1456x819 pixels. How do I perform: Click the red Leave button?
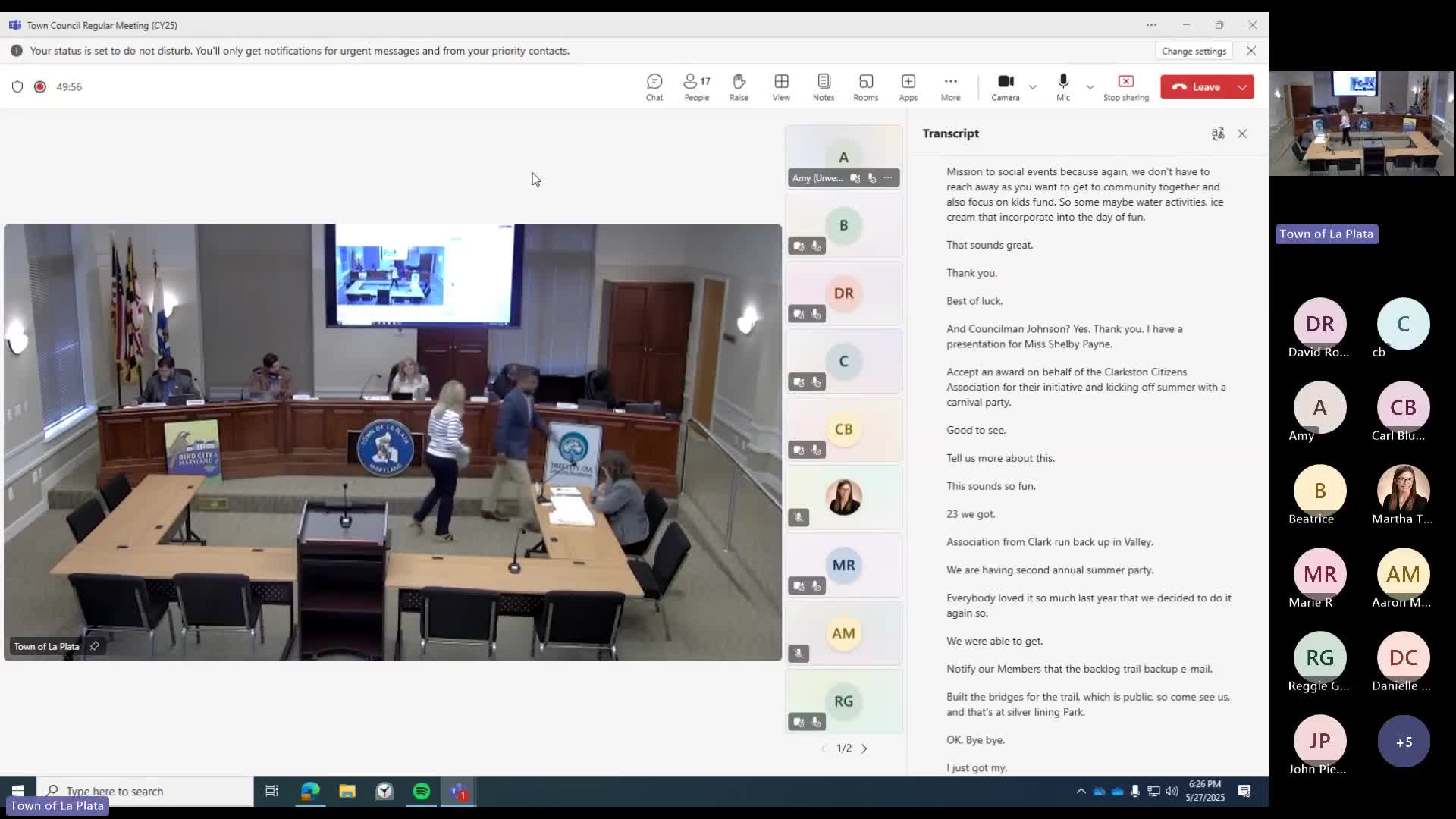pyautogui.click(x=1197, y=87)
